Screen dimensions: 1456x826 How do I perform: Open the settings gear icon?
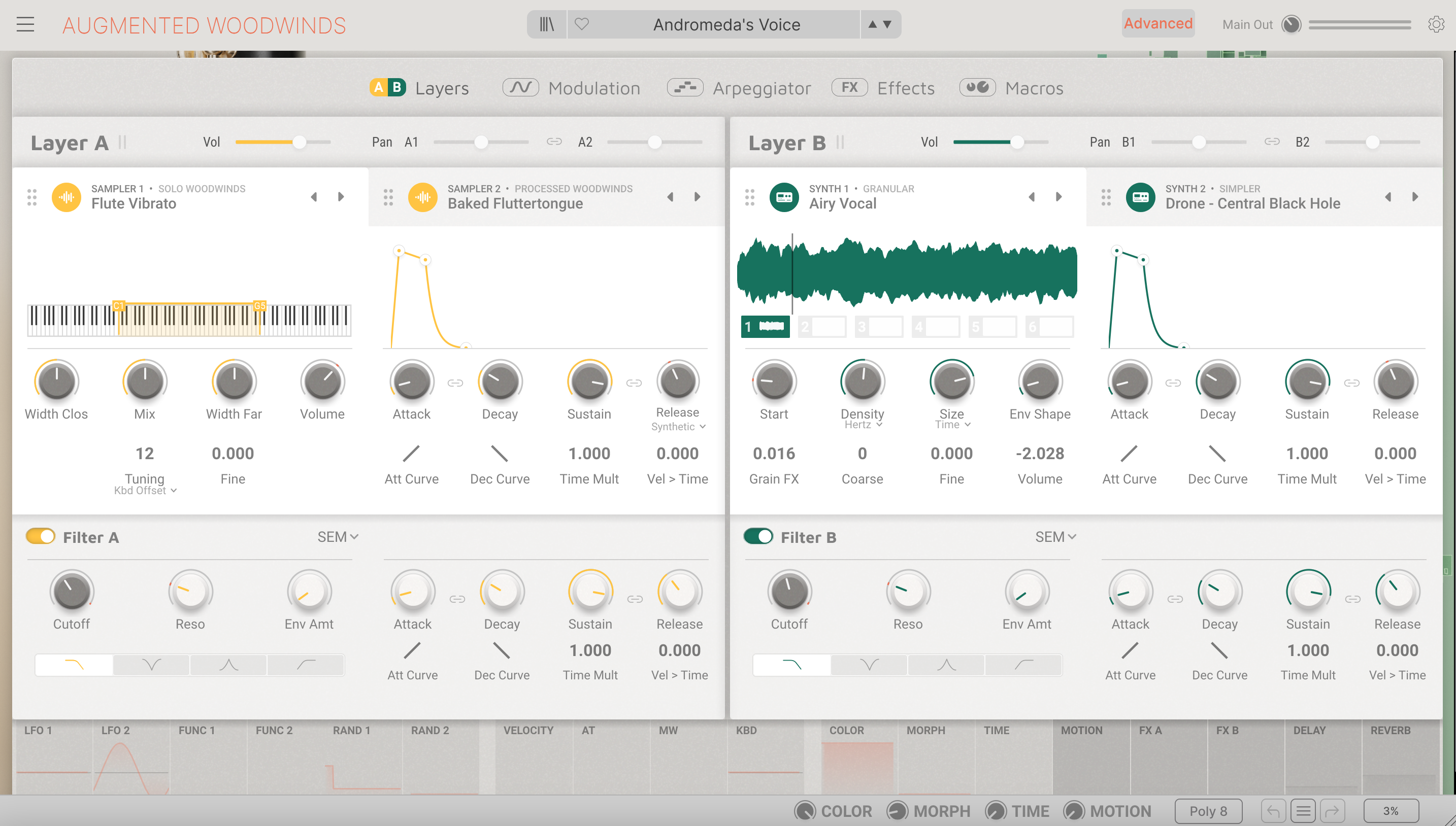[1436, 24]
